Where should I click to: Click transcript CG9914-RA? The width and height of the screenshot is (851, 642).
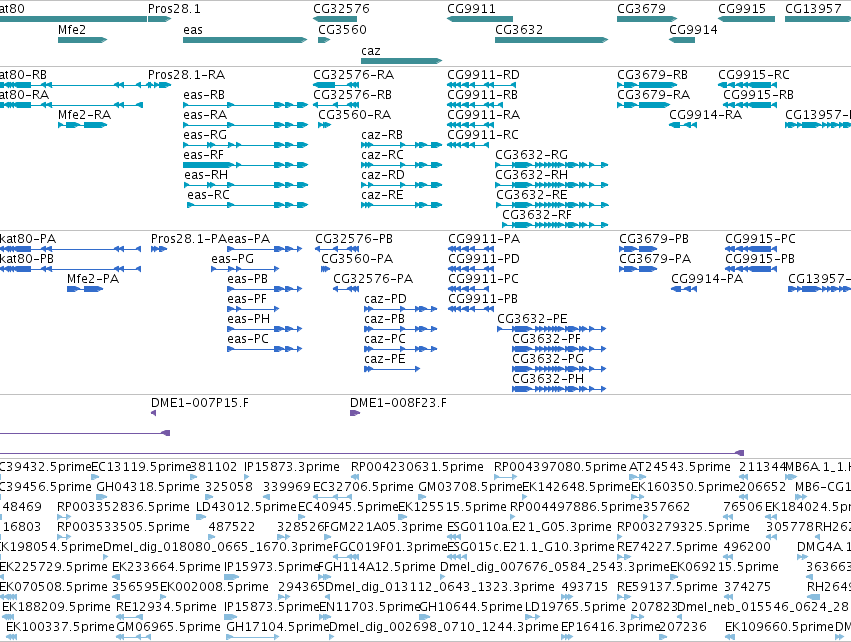pyautogui.click(x=683, y=125)
